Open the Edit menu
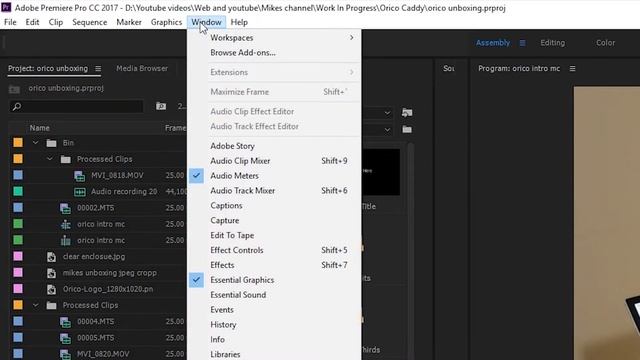This screenshot has height=360, width=640. (32, 22)
